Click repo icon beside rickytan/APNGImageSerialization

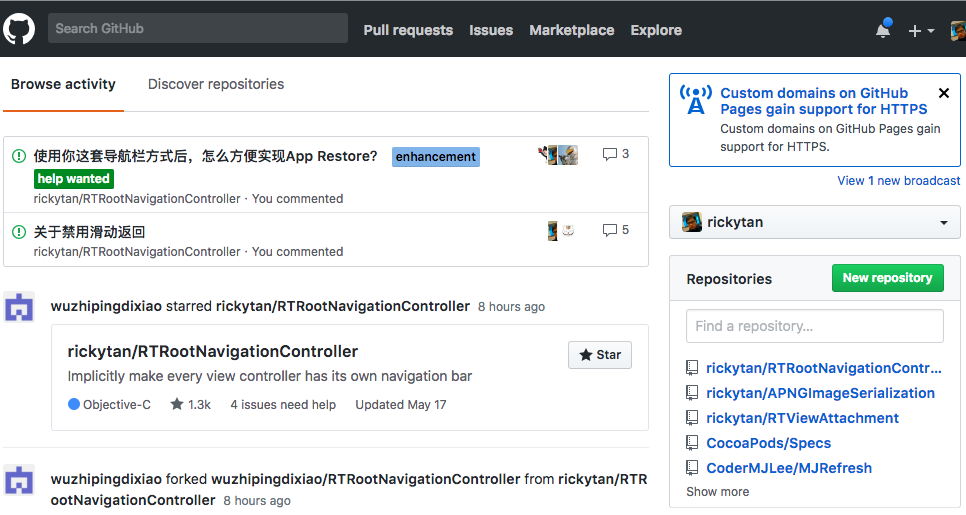[692, 393]
